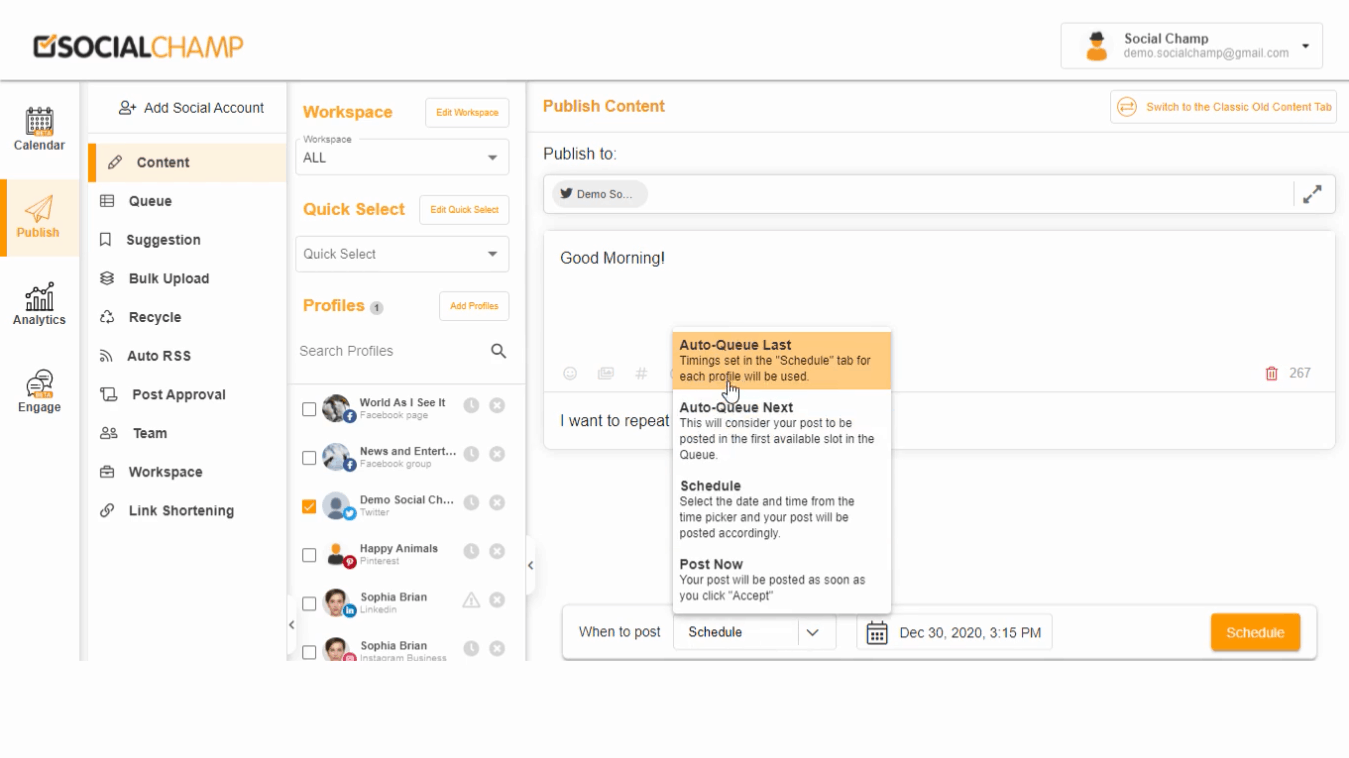Click the Social Champ logo

(x=138, y=46)
